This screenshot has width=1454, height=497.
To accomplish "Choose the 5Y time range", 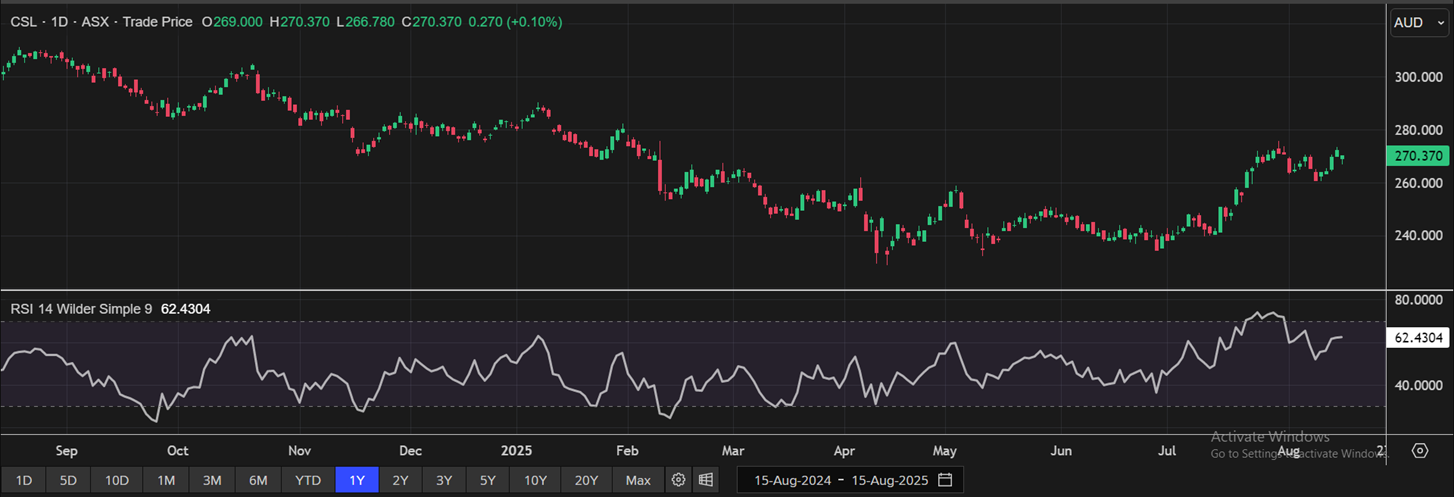I will point(487,480).
